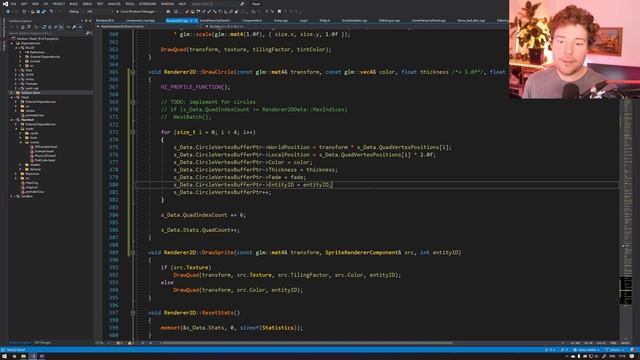
Task: Click the Visual Studio taskbar icon
Action: [x=33, y=356]
